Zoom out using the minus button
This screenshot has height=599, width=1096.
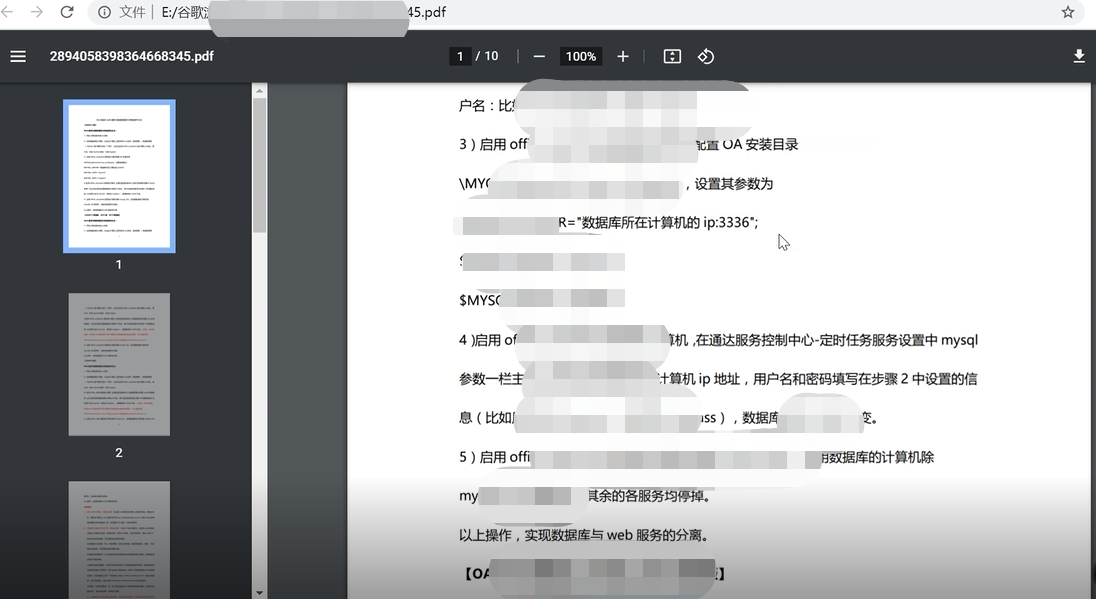pos(539,57)
